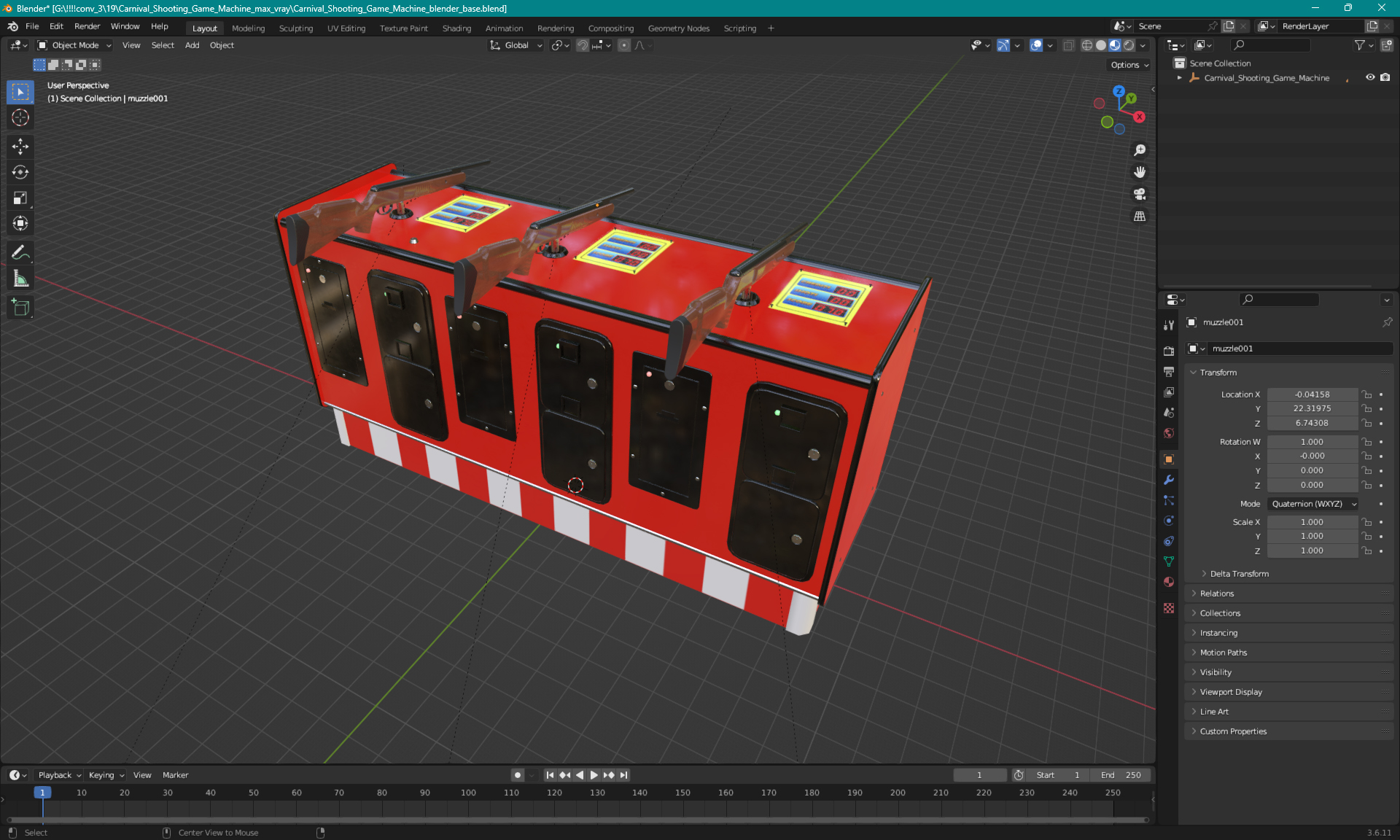
Task: Toggle lock on Location X
Action: [x=1367, y=394]
